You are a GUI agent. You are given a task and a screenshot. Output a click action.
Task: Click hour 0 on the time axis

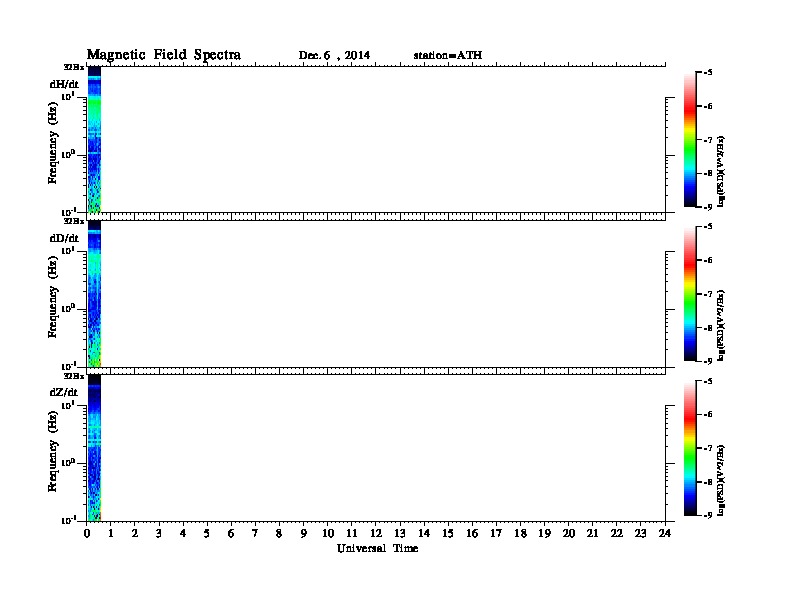pyautogui.click(x=87, y=533)
